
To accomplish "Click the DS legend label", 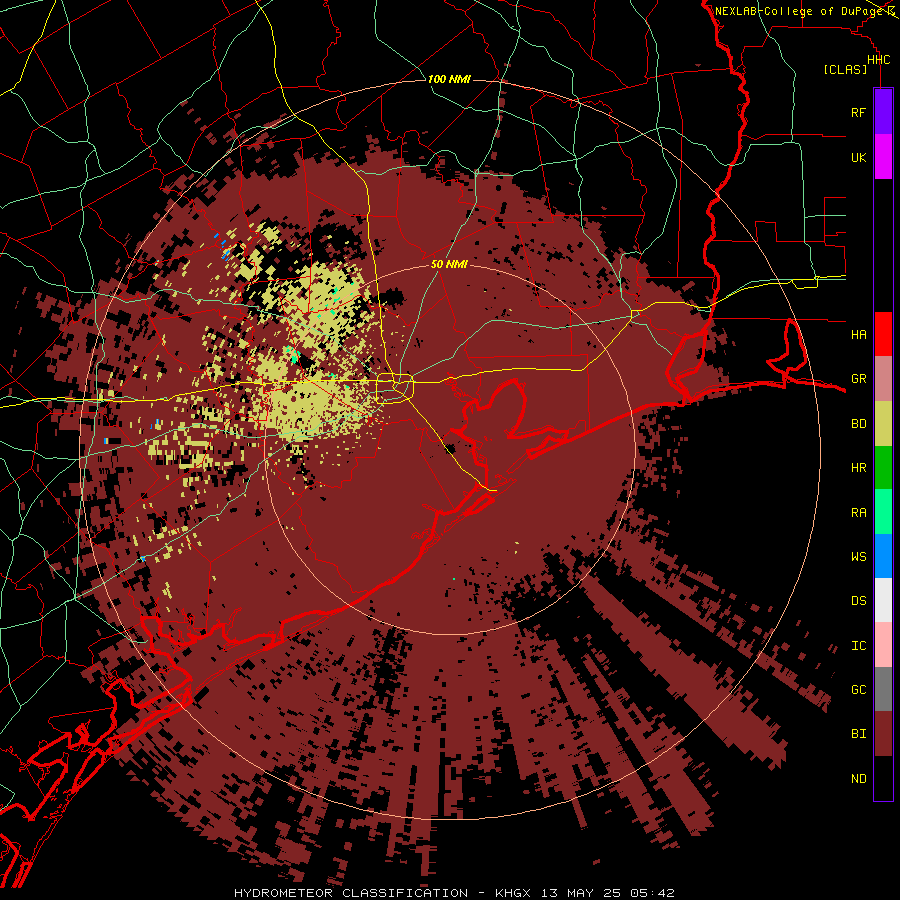I will click(858, 601).
